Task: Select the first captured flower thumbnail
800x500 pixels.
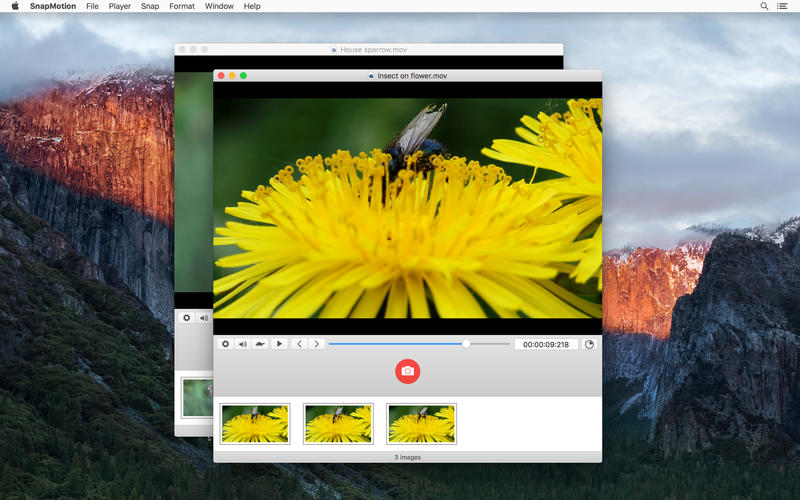Action: pyautogui.click(x=255, y=424)
